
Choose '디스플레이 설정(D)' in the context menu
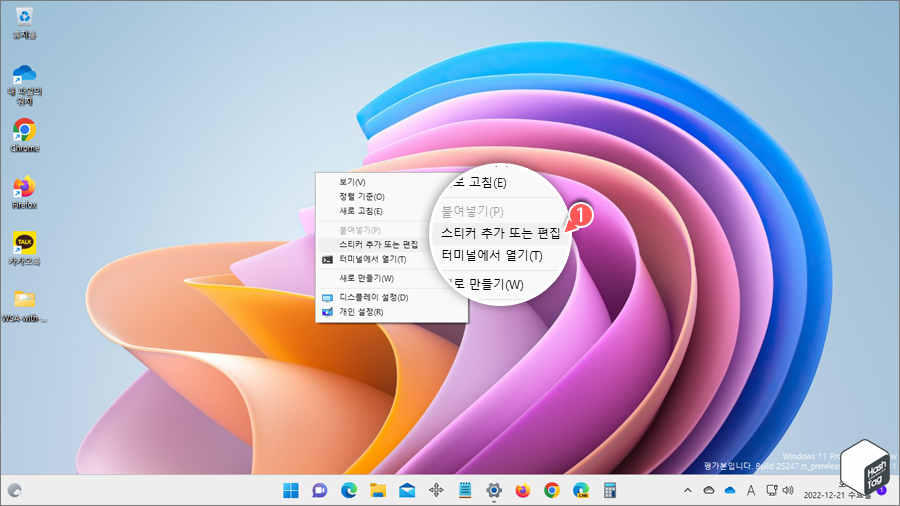click(x=391, y=297)
